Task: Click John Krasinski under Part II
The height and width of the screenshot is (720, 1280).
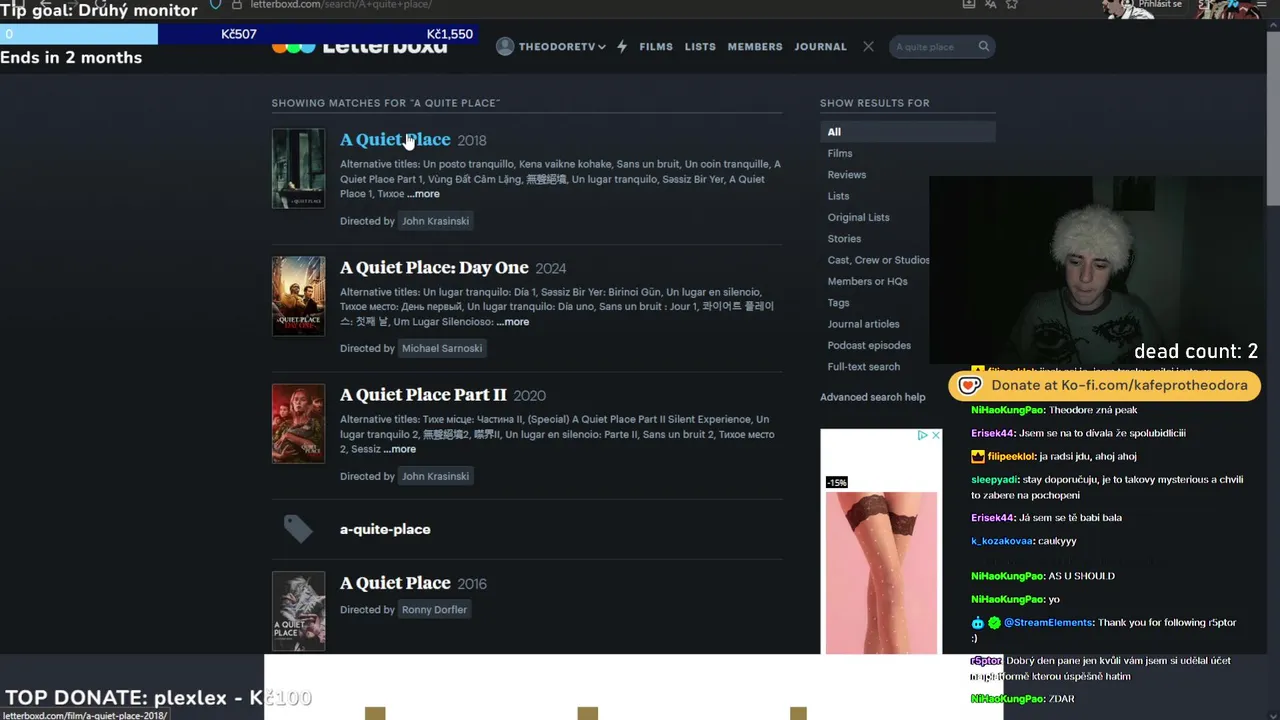Action: 435,477
